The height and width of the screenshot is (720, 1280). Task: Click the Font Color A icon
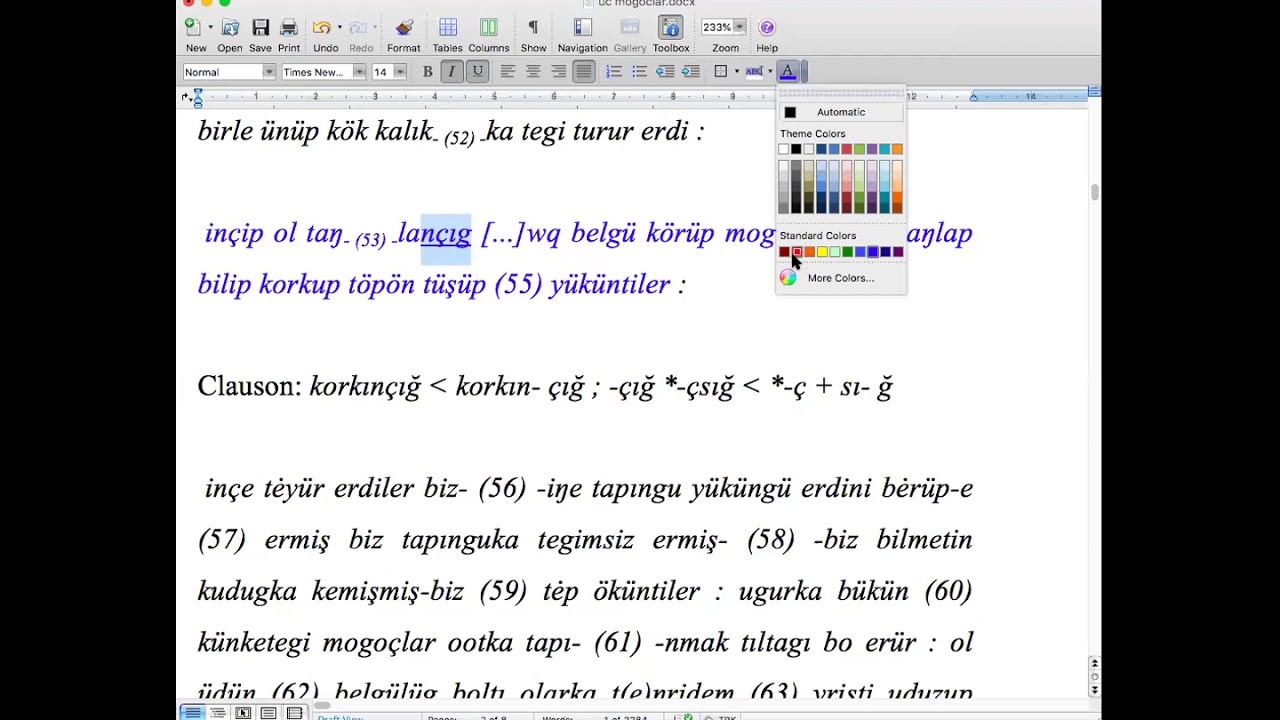[788, 72]
